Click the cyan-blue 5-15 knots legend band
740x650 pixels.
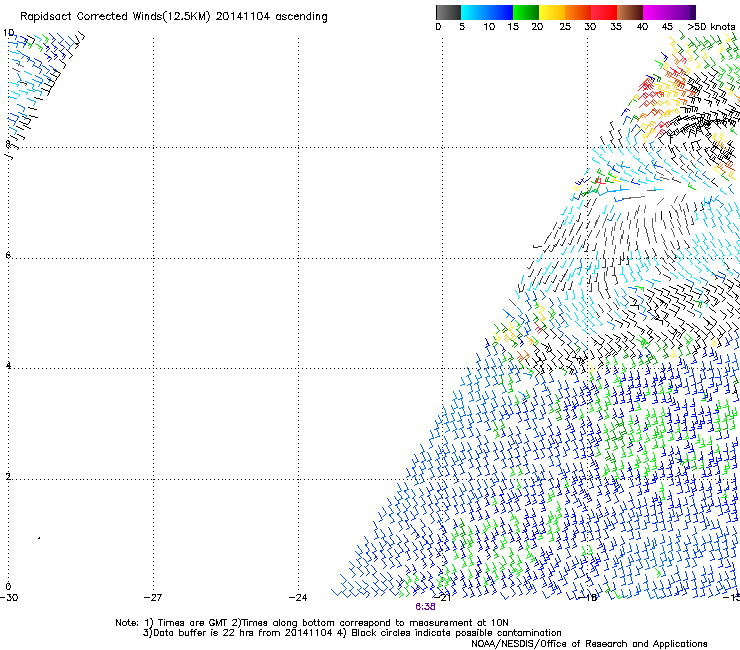coord(487,12)
